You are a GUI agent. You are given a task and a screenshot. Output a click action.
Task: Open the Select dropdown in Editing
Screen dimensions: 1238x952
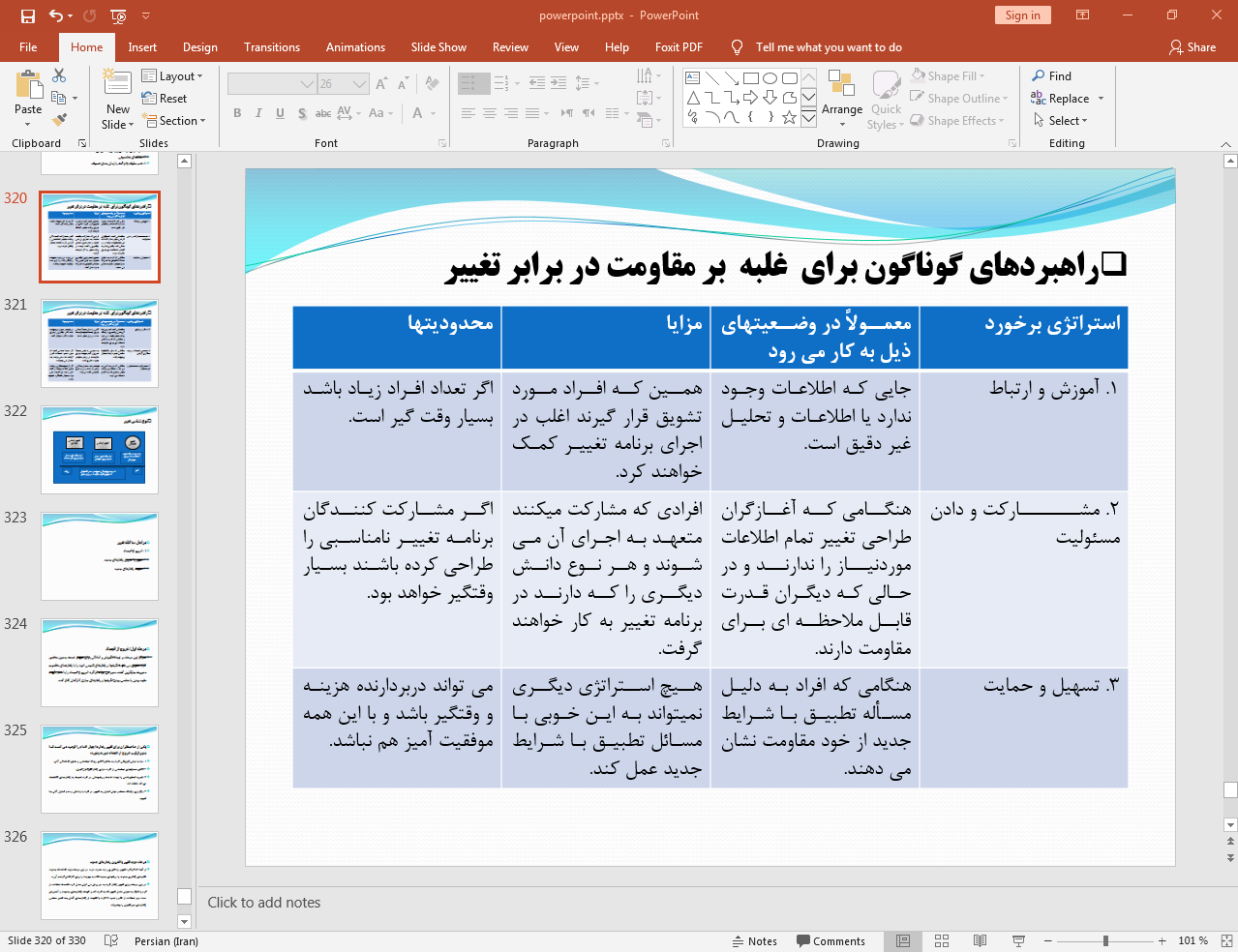point(1060,121)
